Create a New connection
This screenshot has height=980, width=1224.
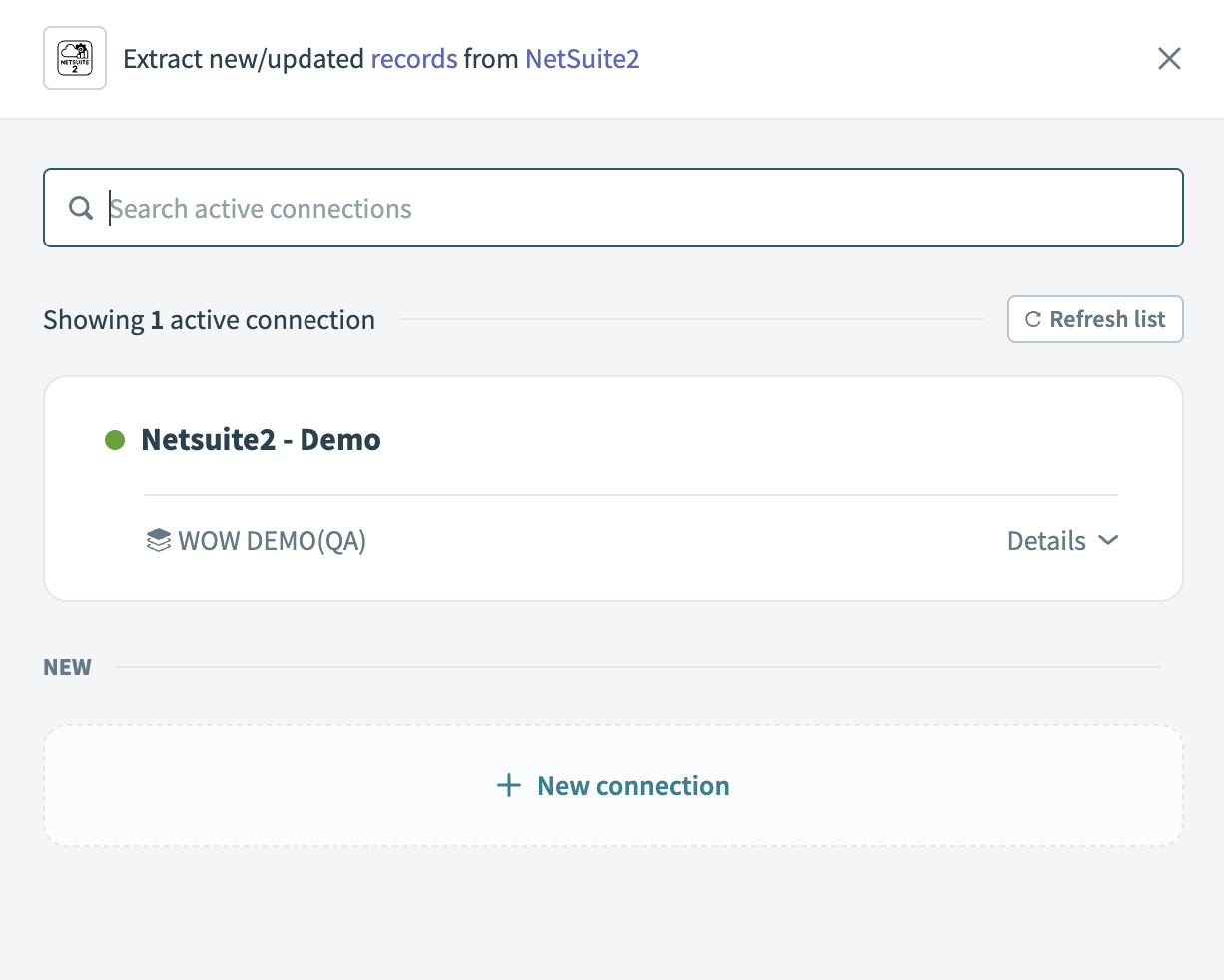pos(612,786)
